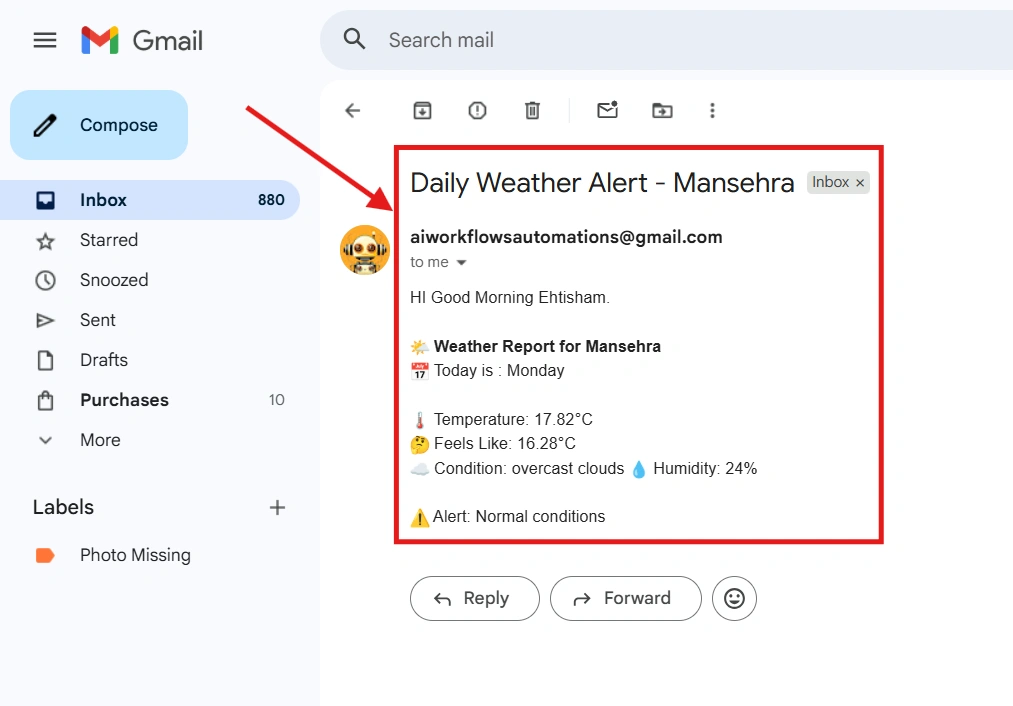Forward the email to someone

point(625,598)
